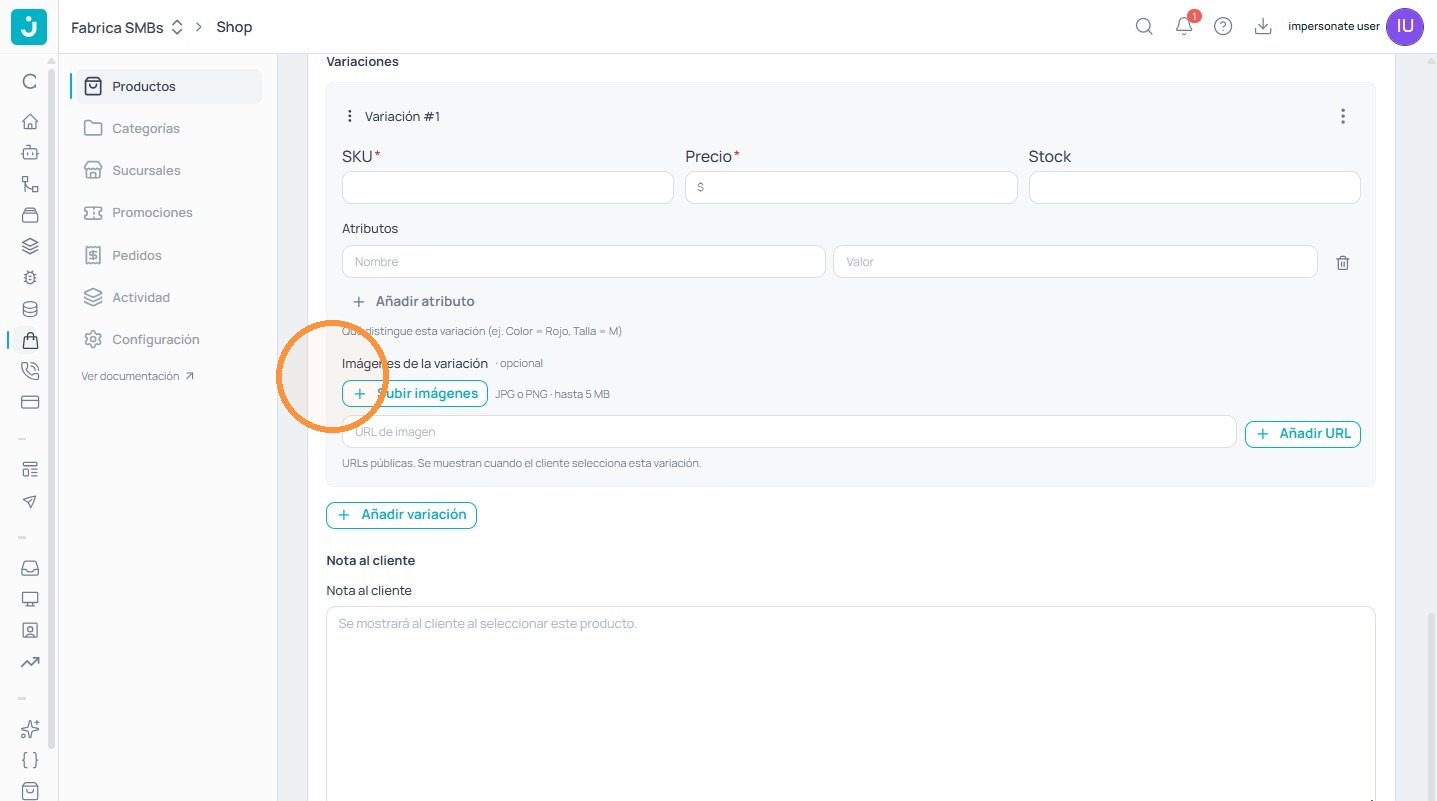Click the help question mark icon
The height and width of the screenshot is (801, 1437).
tap(1223, 27)
